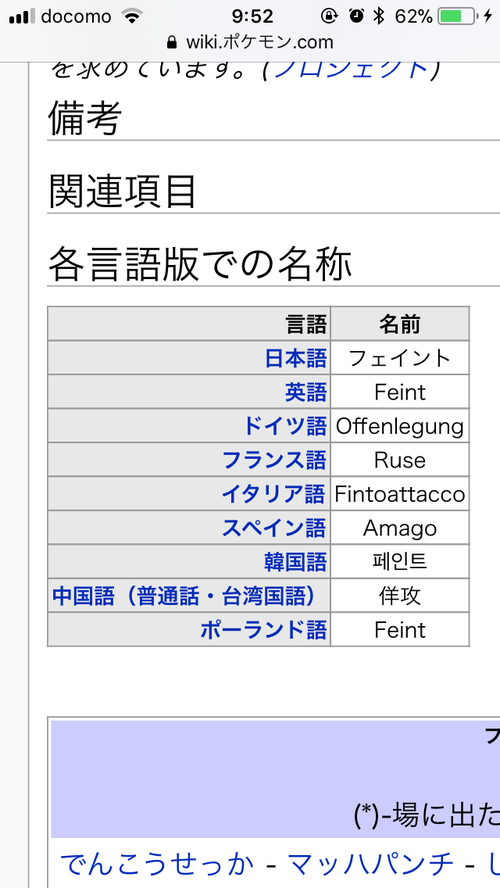Open the フランス語 language link
The width and height of the screenshot is (500, 888).
pyautogui.click(x=274, y=460)
